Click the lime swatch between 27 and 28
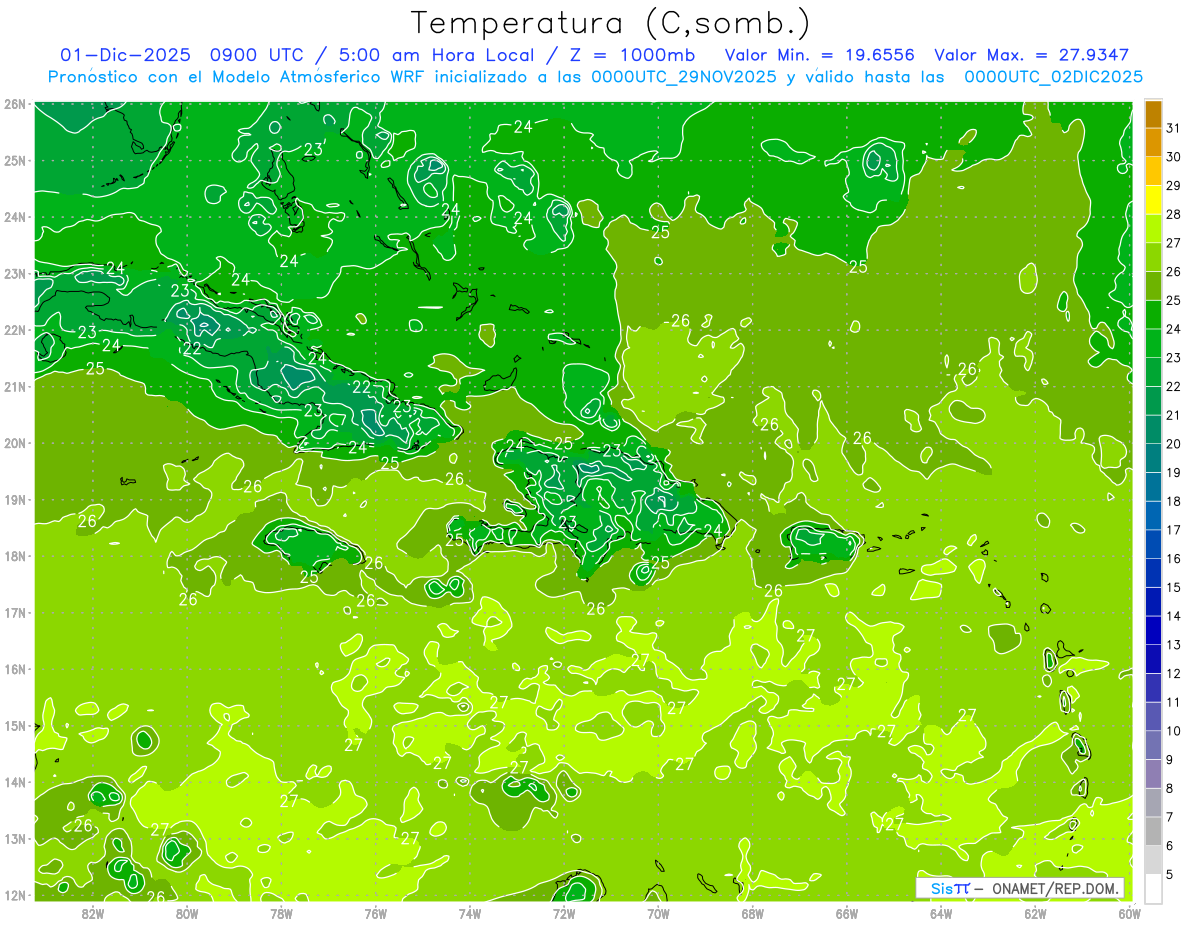The height and width of the screenshot is (927, 1200). [1153, 229]
